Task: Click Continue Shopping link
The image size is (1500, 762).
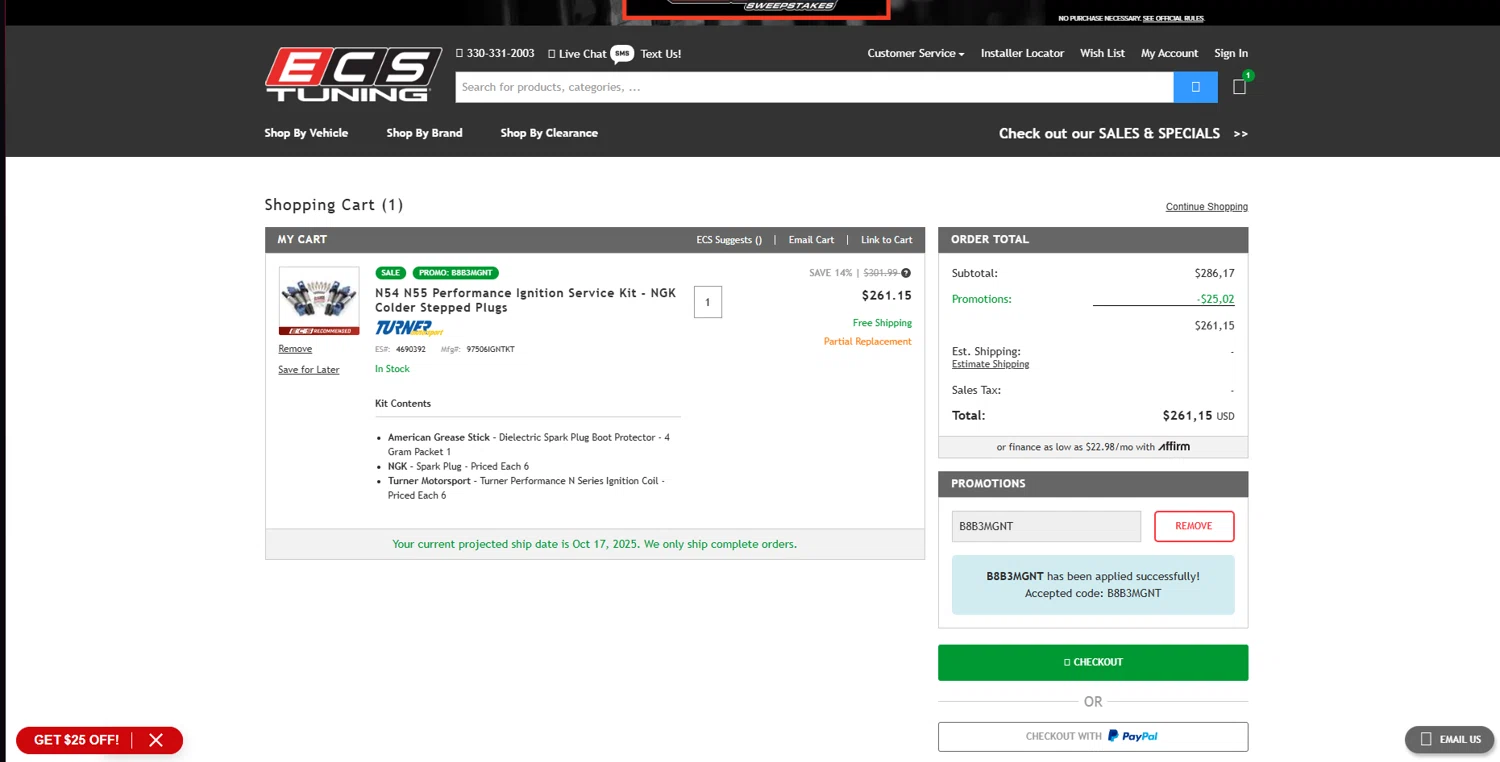Action: (x=1206, y=207)
